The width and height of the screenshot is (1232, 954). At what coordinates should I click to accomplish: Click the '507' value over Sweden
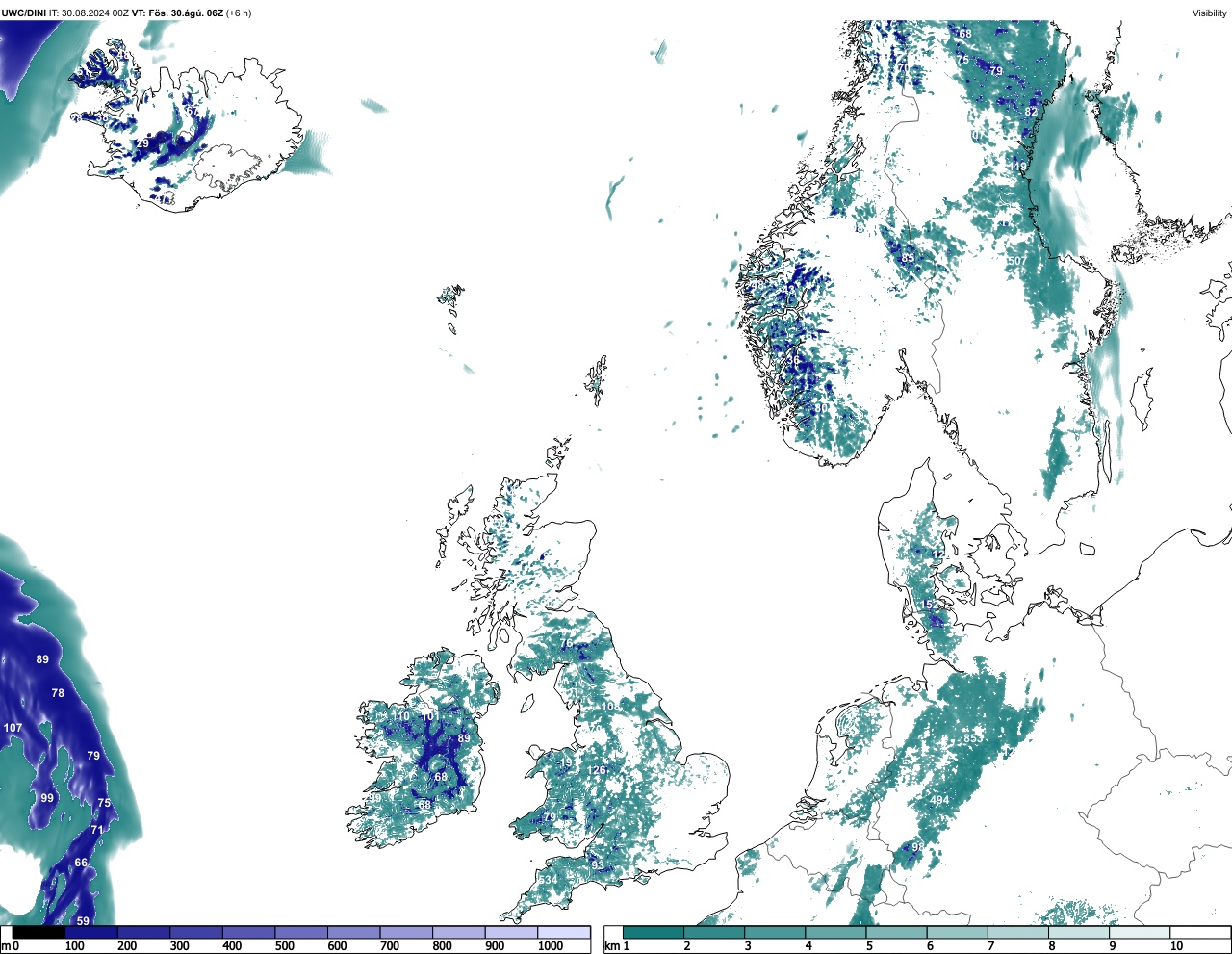[1016, 262]
